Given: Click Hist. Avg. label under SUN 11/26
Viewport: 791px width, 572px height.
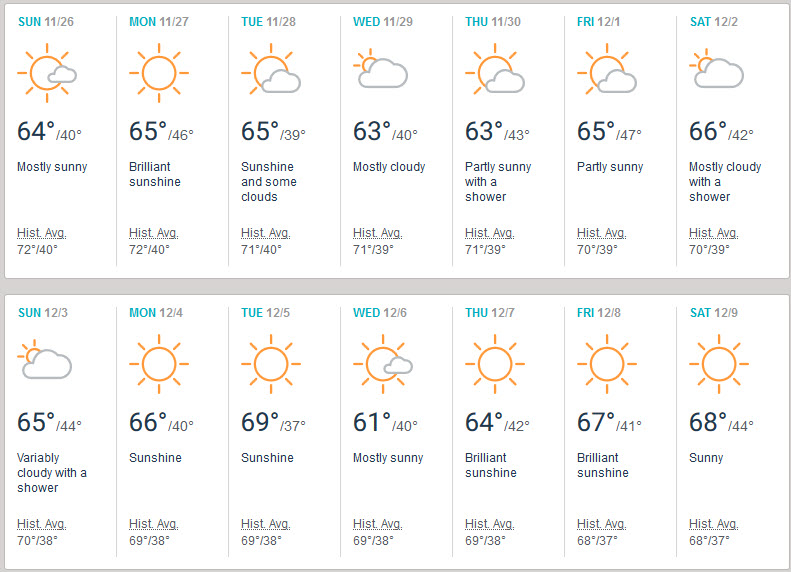Looking at the screenshot, I should pyautogui.click(x=41, y=233).
